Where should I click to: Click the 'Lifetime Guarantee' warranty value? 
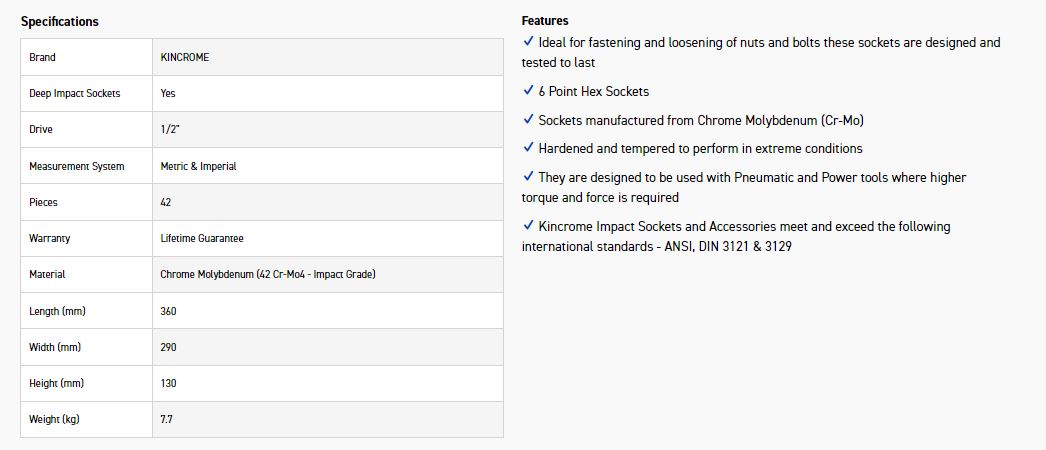pyautogui.click(x=202, y=238)
